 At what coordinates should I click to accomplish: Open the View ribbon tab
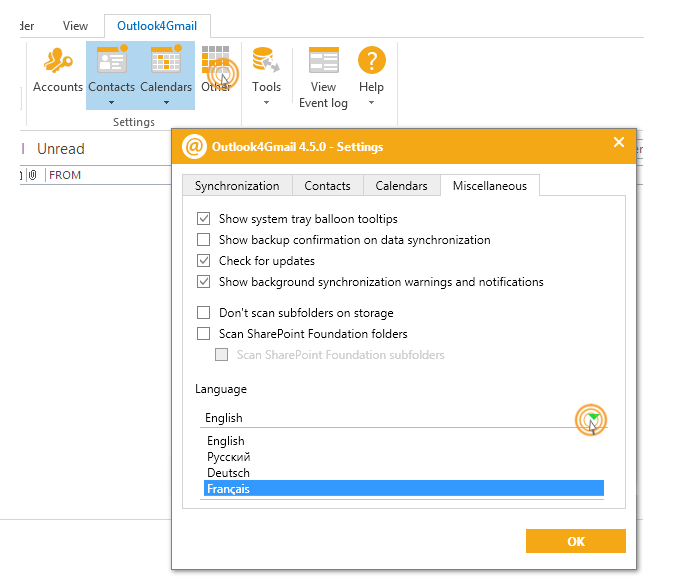coord(75,26)
